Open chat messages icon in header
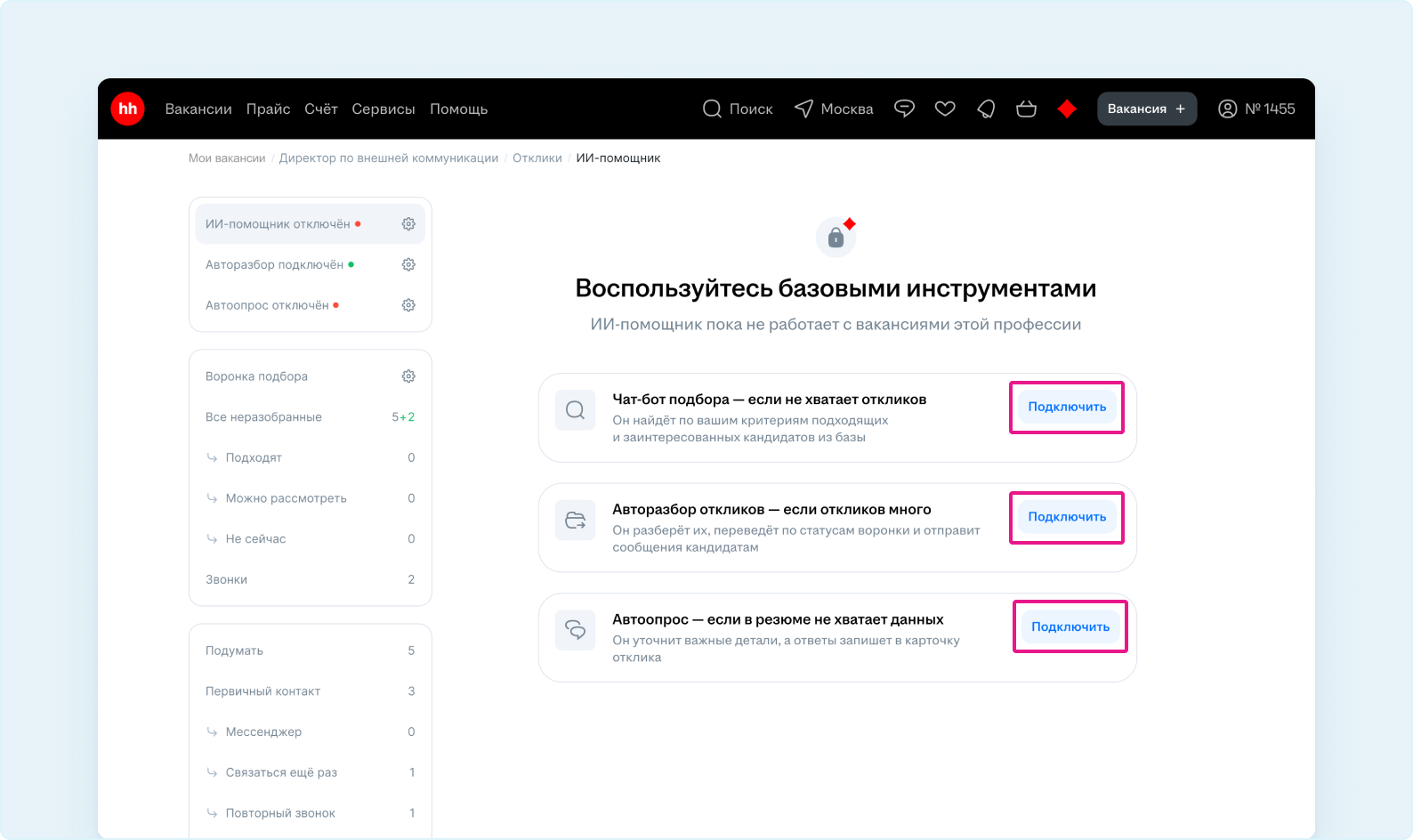 pos(904,109)
